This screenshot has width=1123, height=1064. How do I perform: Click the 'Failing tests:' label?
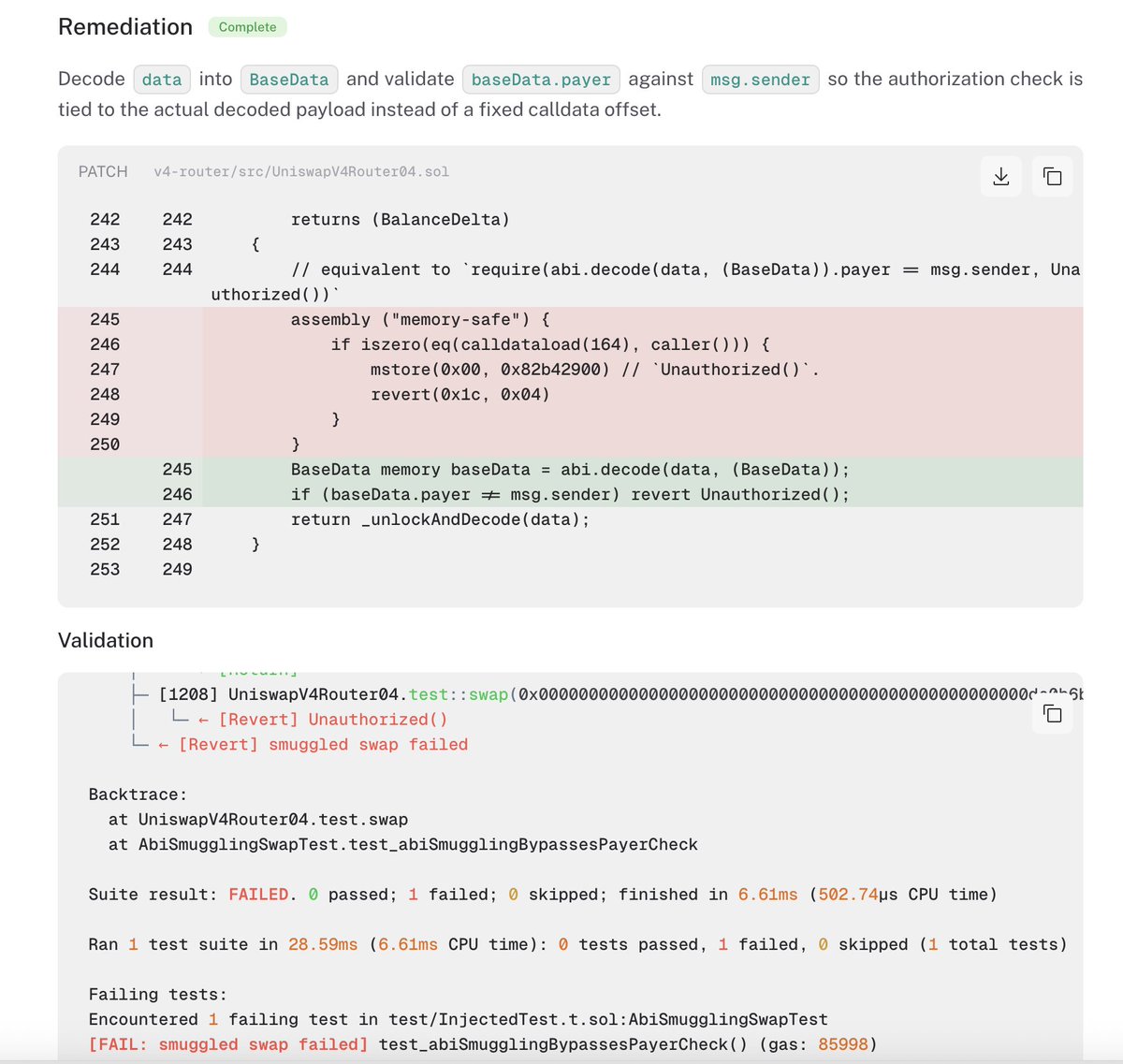click(158, 995)
